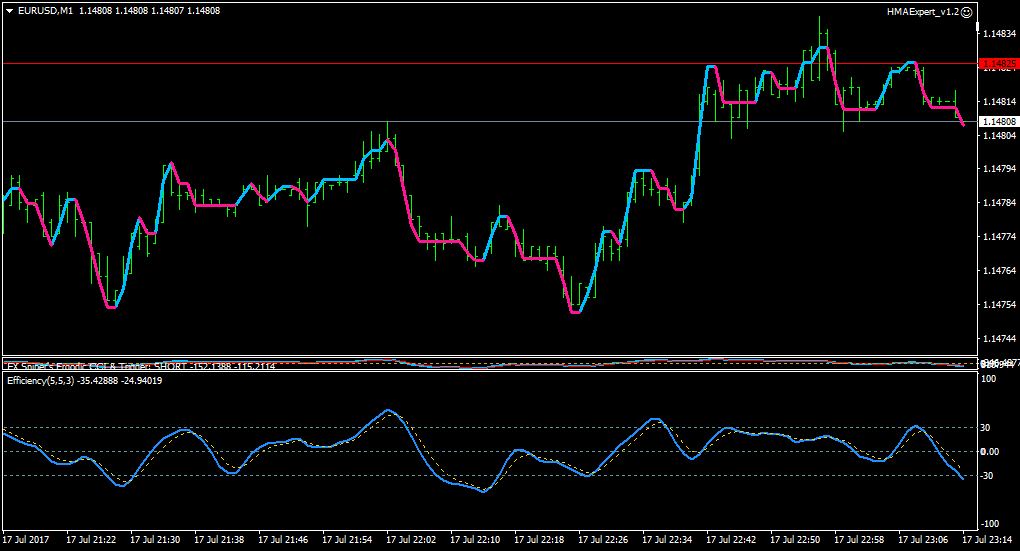This screenshot has width=1020, height=551.
Task: Click the 1.14744 label on price axis
Action: [x=1000, y=338]
